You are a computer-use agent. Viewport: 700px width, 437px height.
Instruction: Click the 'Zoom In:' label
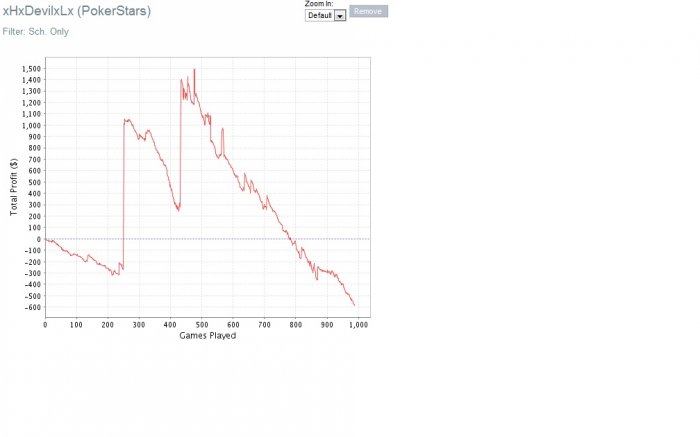(x=319, y=4)
